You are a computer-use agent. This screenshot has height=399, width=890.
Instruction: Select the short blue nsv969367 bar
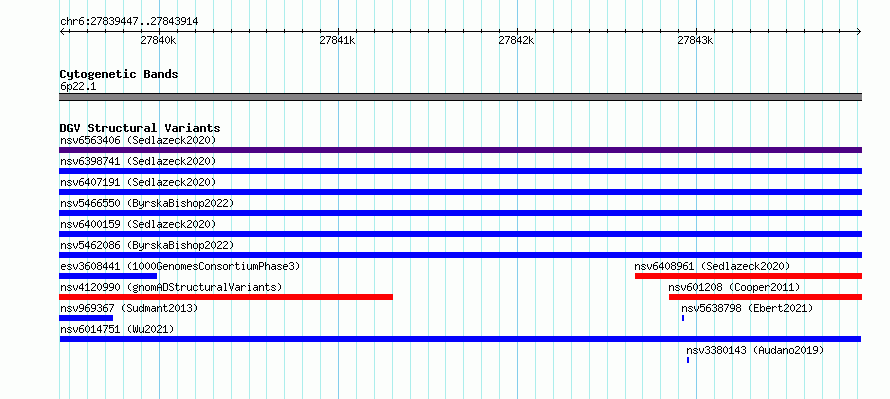(86, 318)
